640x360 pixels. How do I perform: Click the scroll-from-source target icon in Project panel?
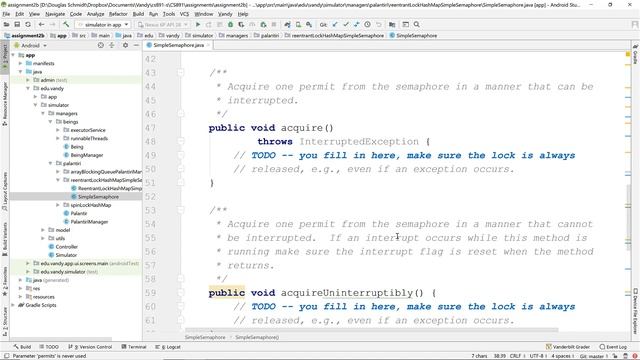click(x=101, y=45)
